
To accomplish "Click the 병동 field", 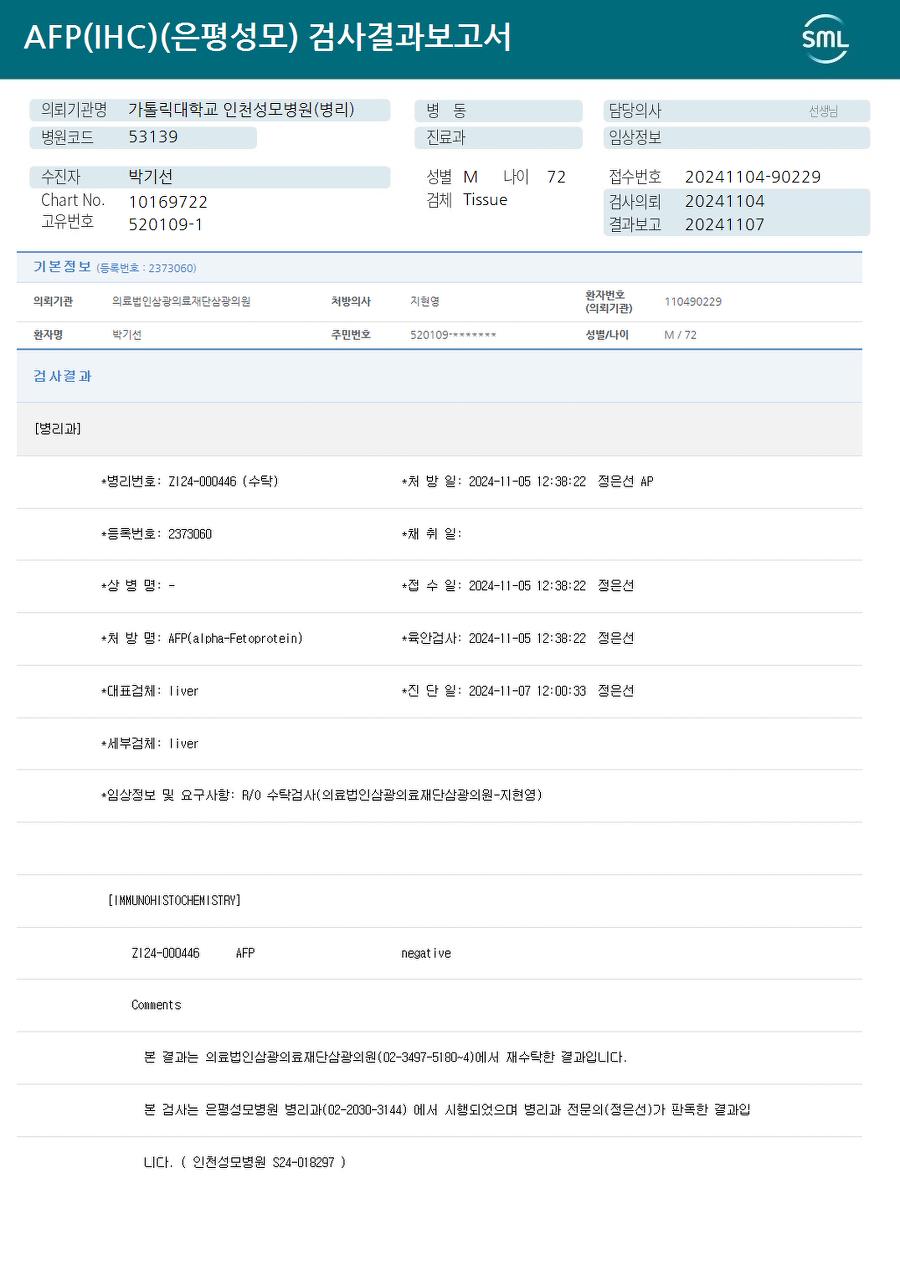I will (498, 111).
